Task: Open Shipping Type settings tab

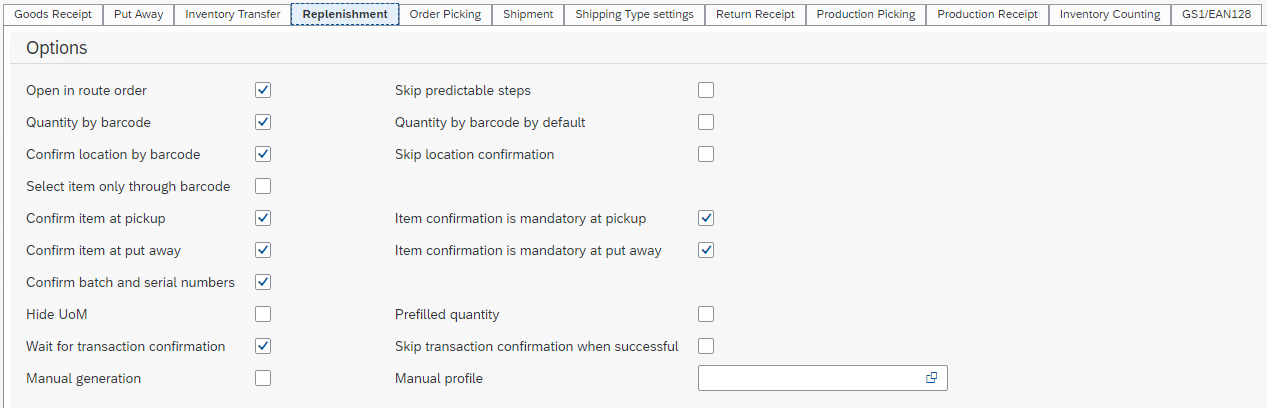Action: click(x=634, y=14)
